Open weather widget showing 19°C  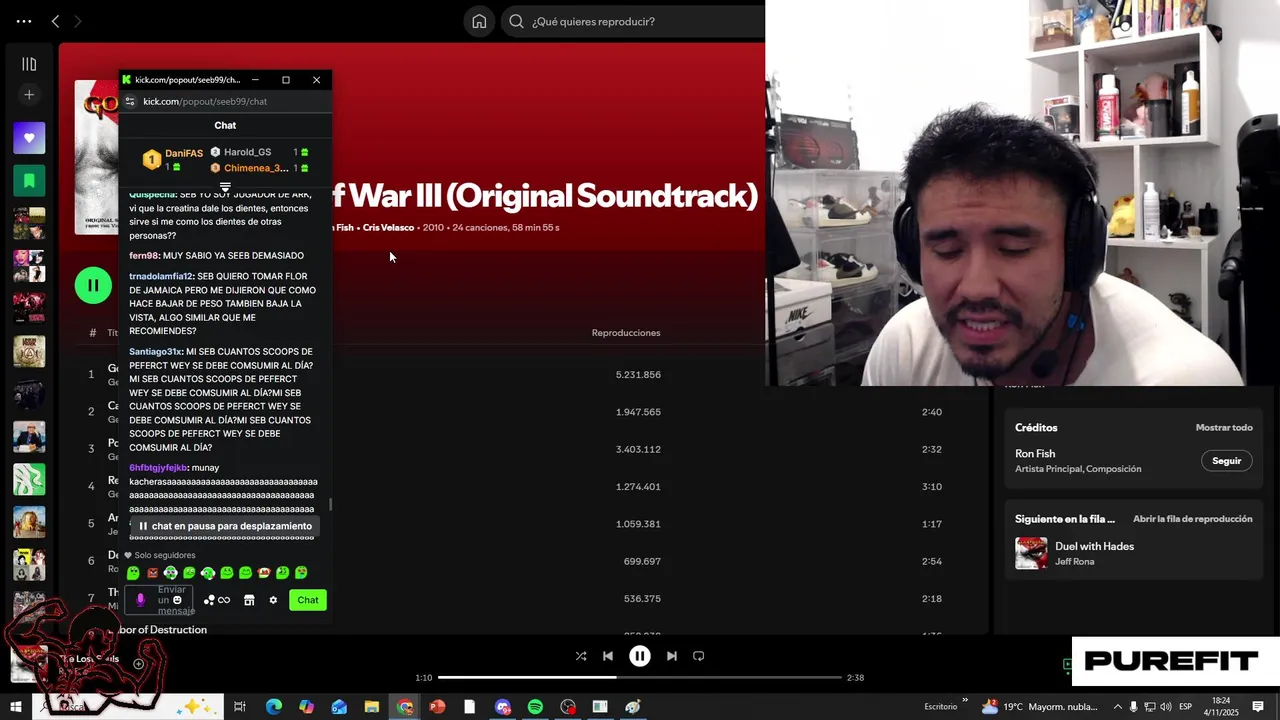click(1040, 707)
